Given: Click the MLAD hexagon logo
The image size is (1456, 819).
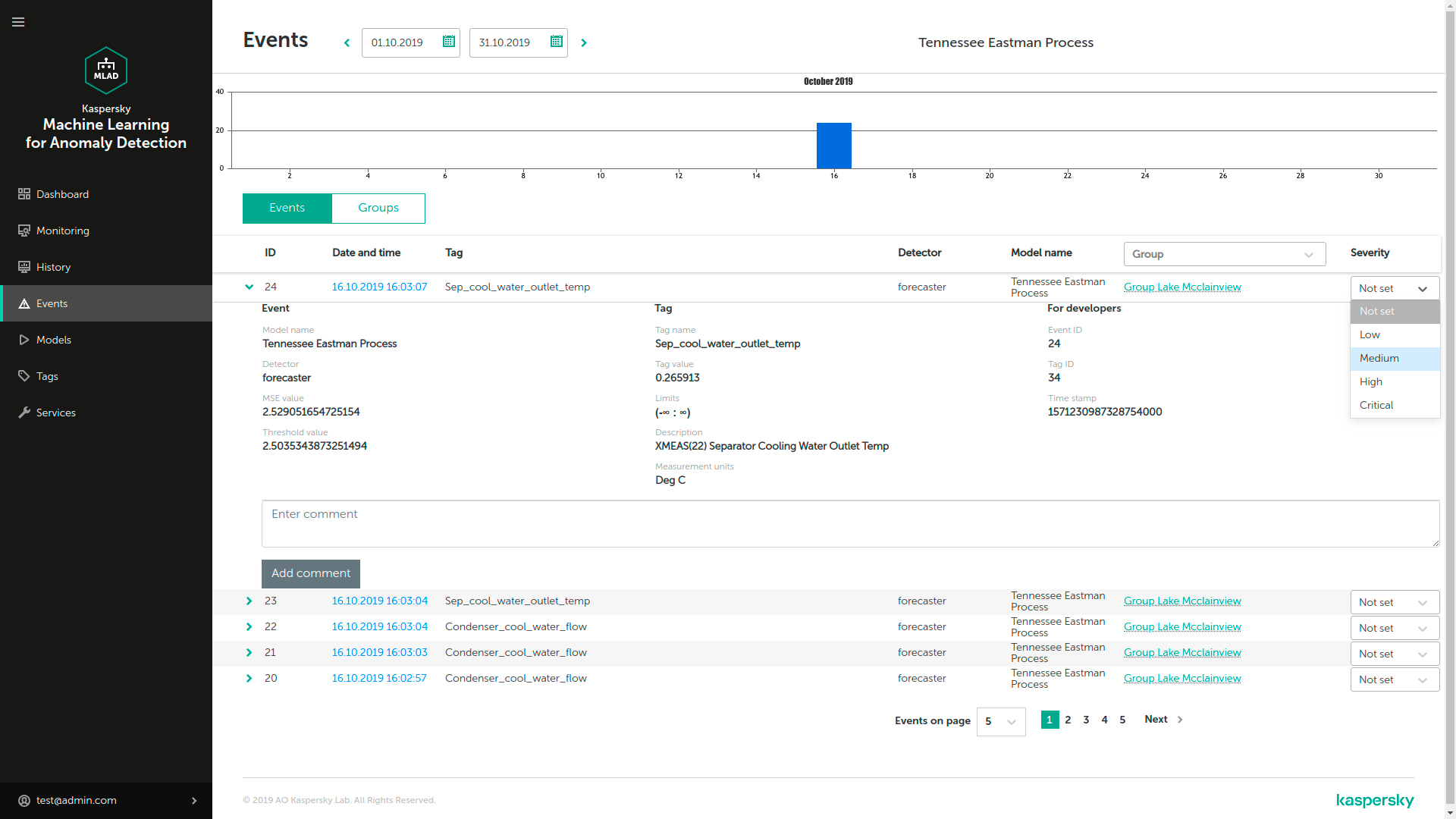Looking at the screenshot, I should (106, 71).
